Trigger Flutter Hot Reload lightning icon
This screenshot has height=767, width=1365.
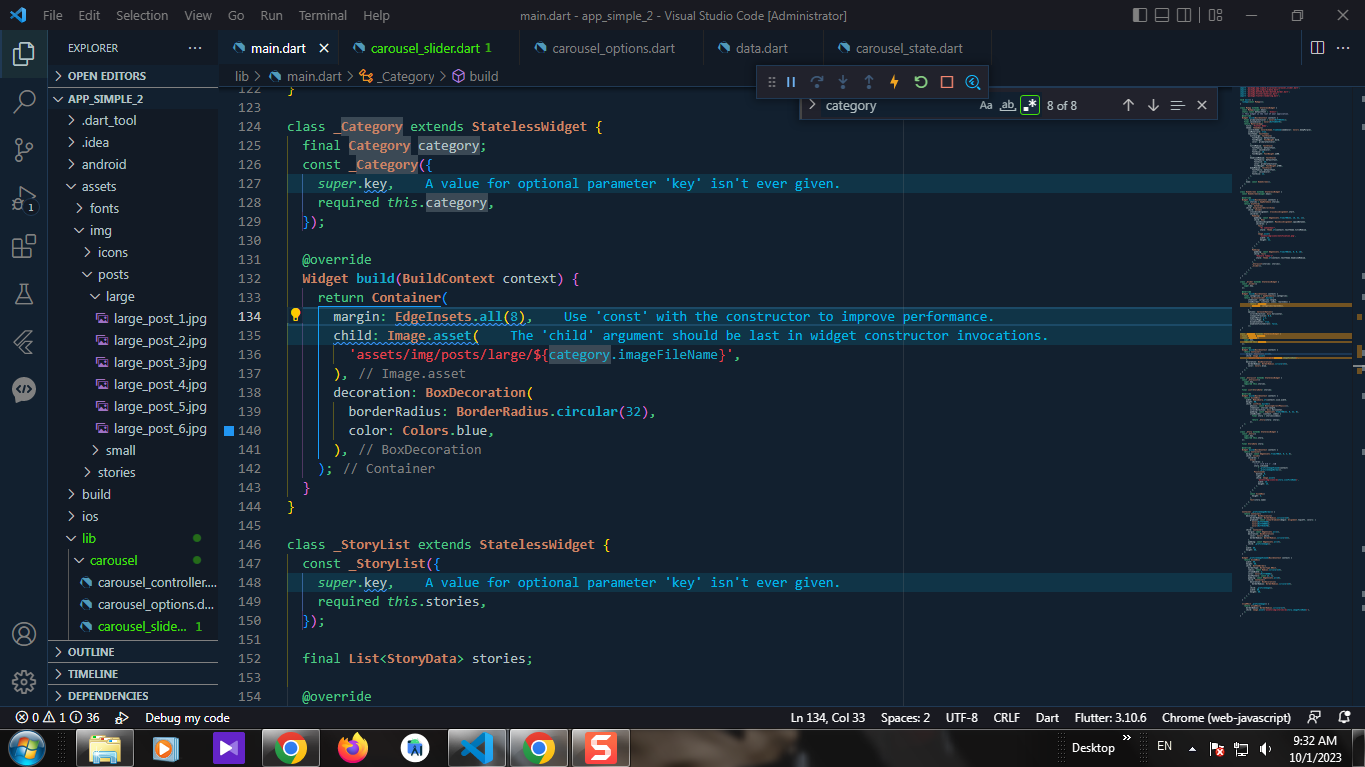click(x=895, y=82)
